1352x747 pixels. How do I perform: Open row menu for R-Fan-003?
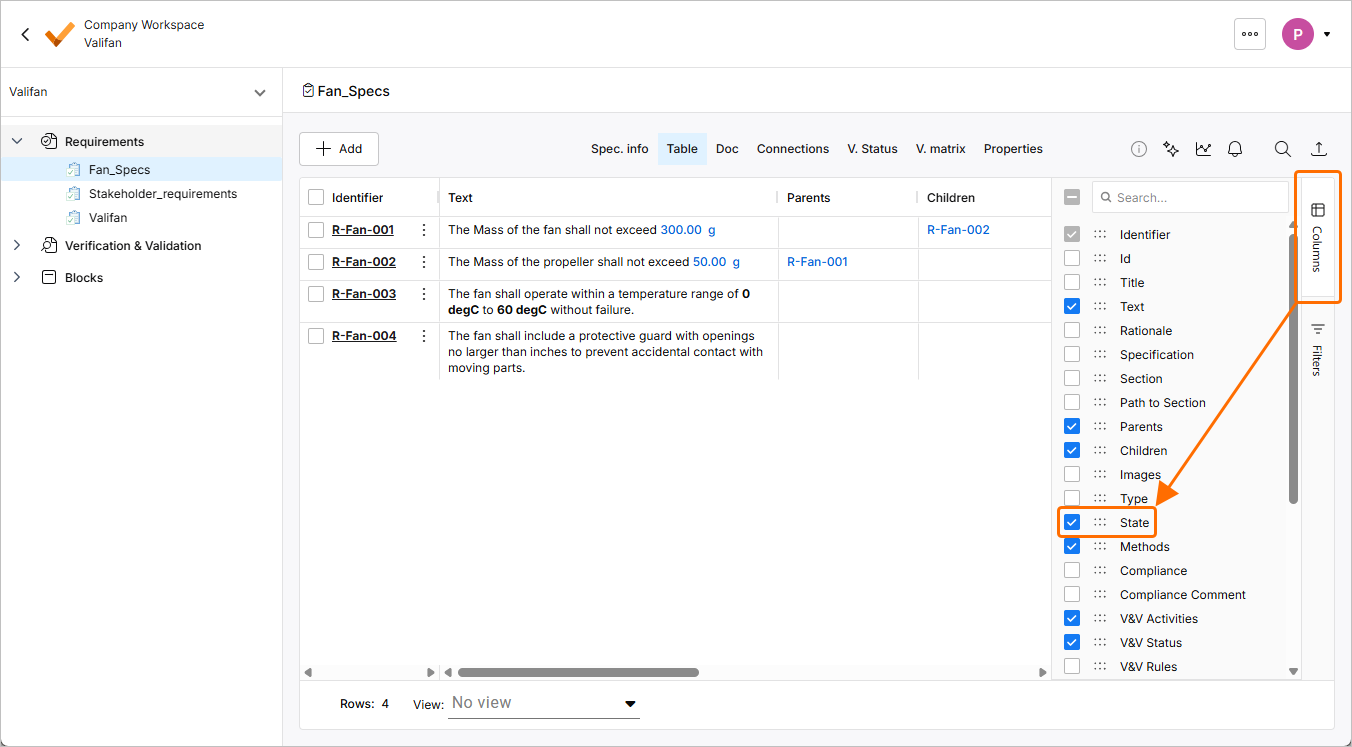click(424, 294)
